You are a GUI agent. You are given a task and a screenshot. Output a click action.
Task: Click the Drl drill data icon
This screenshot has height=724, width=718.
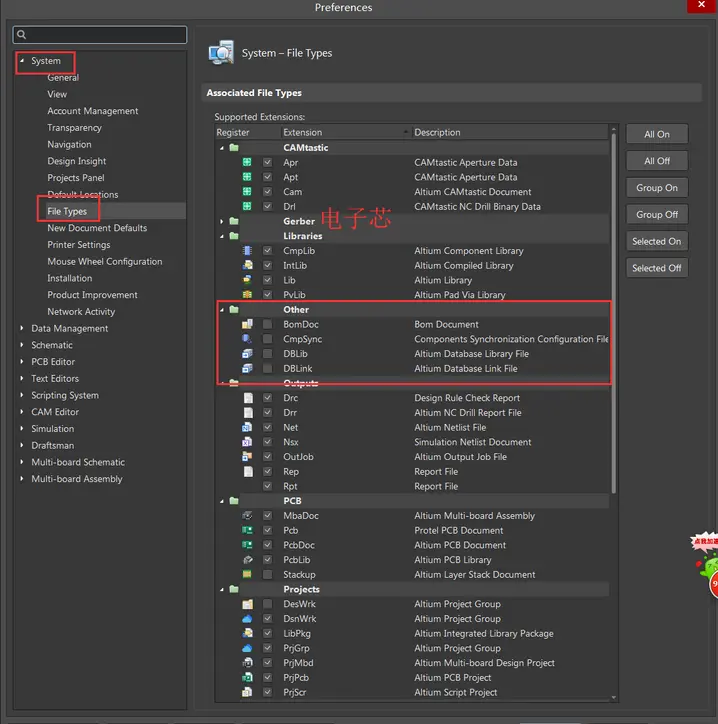[x=247, y=206]
